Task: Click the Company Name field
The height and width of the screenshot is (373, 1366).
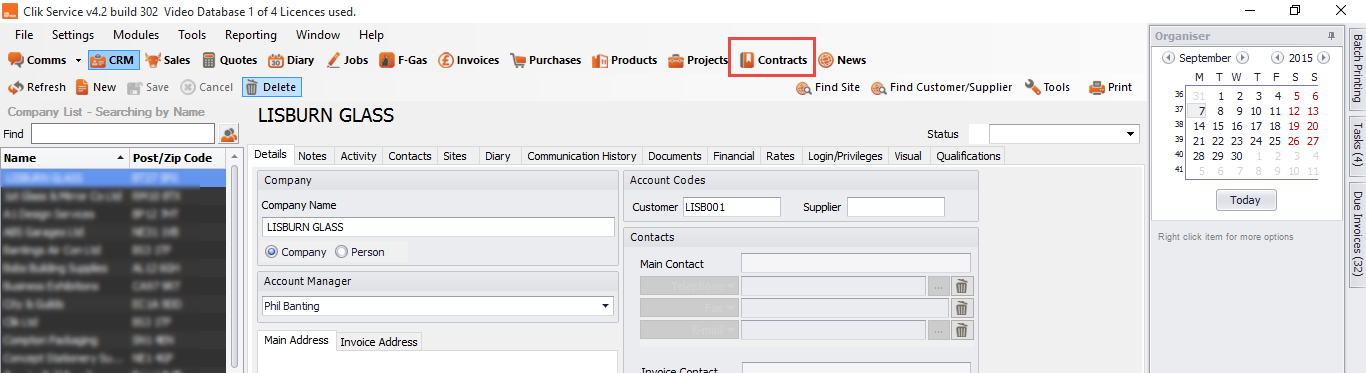Action: 438,227
